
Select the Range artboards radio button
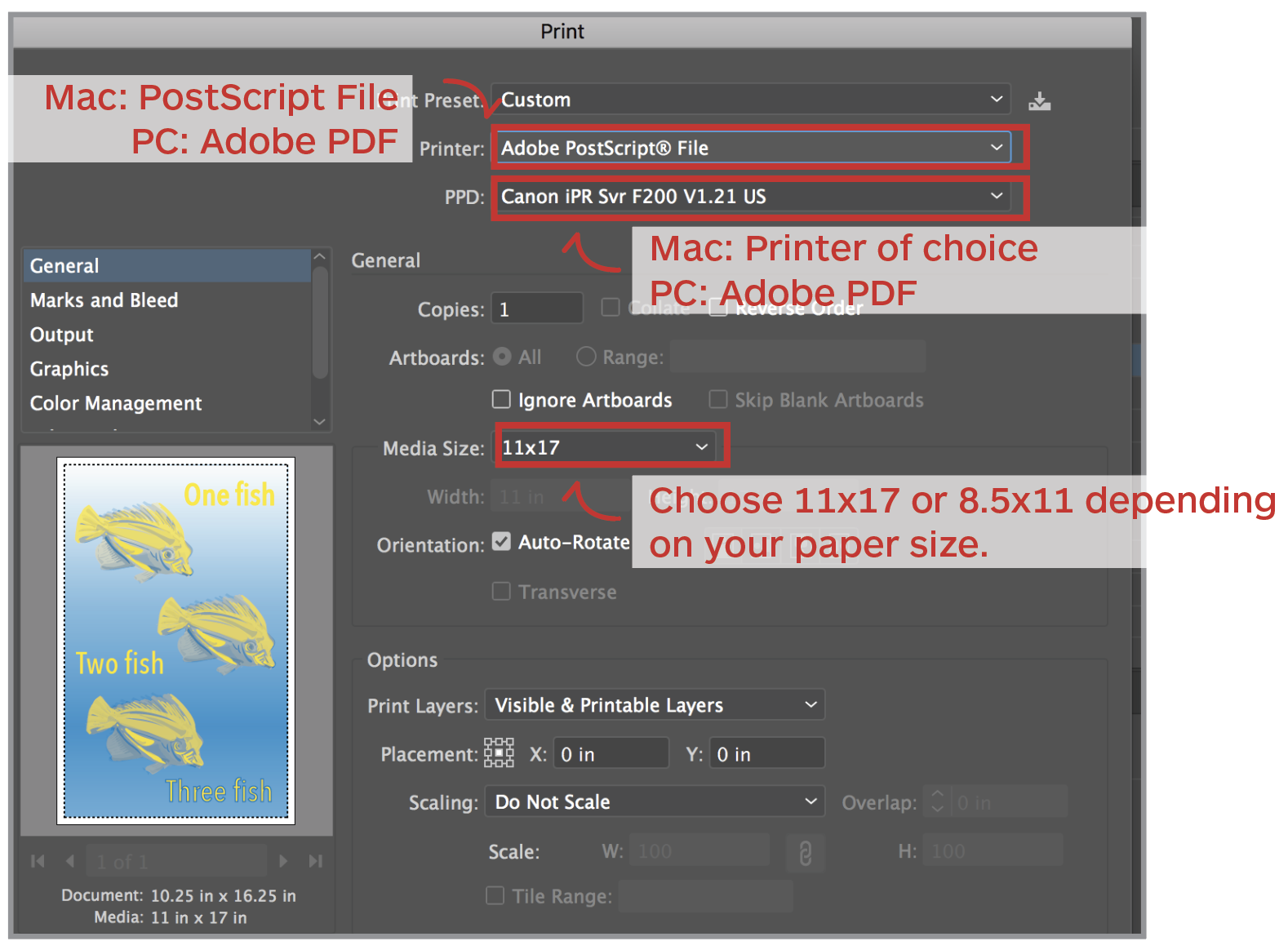pyautogui.click(x=586, y=357)
